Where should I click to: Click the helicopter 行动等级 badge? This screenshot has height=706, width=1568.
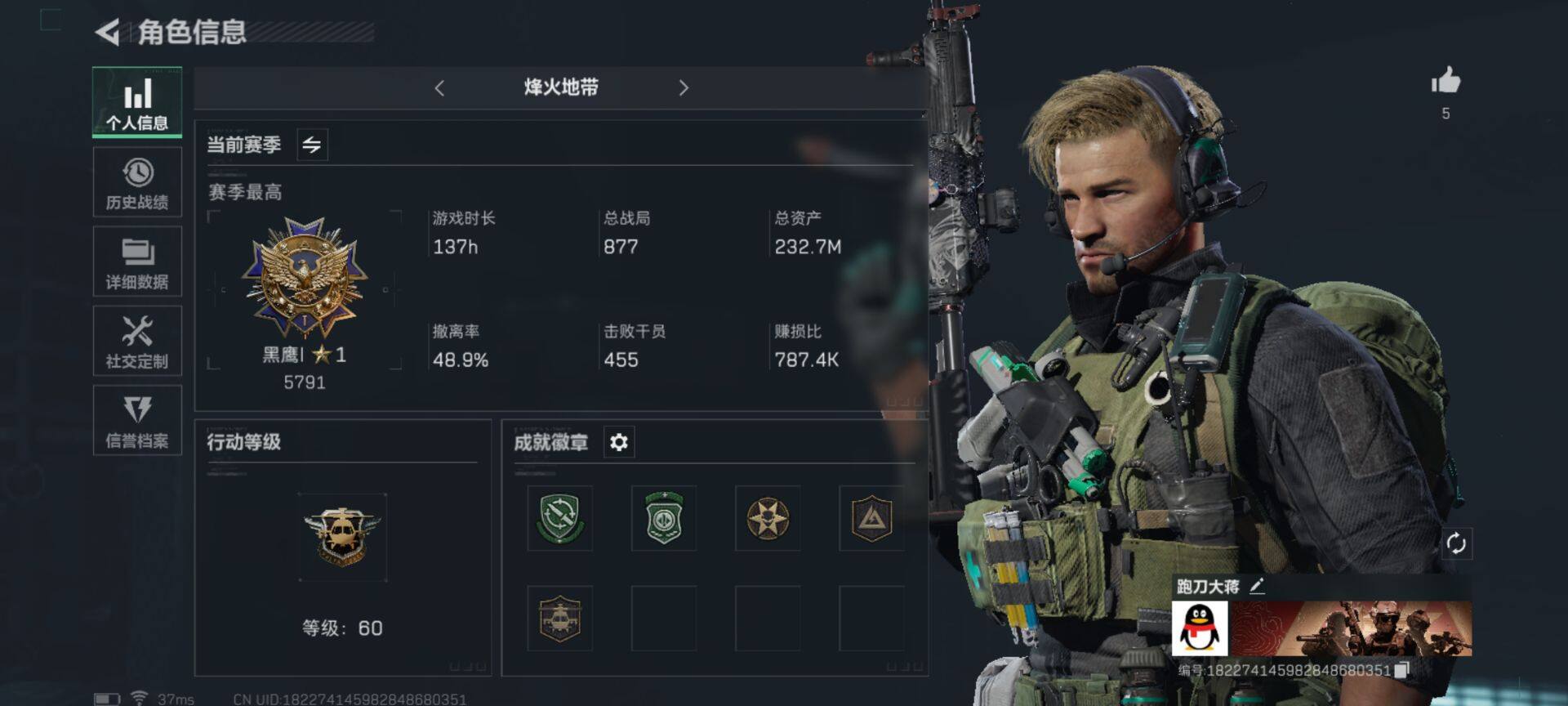pyautogui.click(x=342, y=537)
